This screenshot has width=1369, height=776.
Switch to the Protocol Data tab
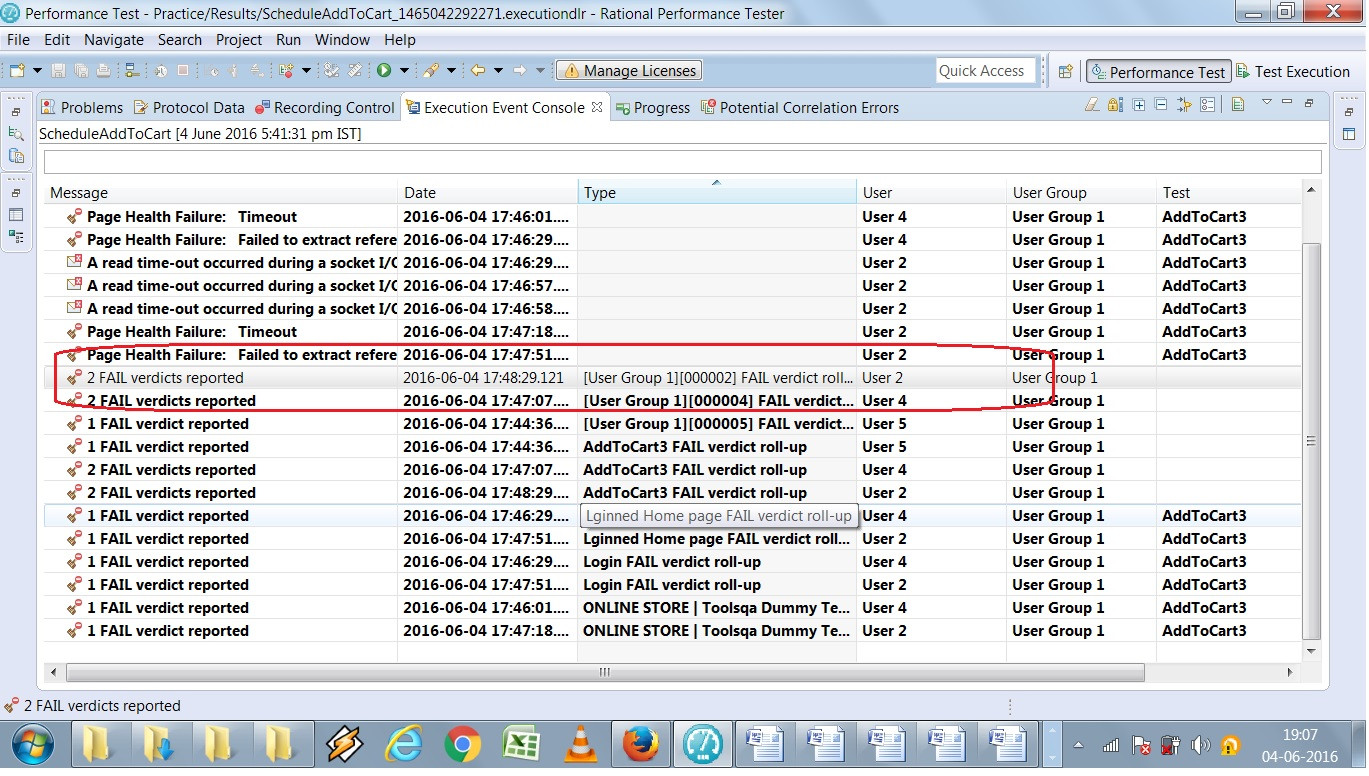click(189, 108)
